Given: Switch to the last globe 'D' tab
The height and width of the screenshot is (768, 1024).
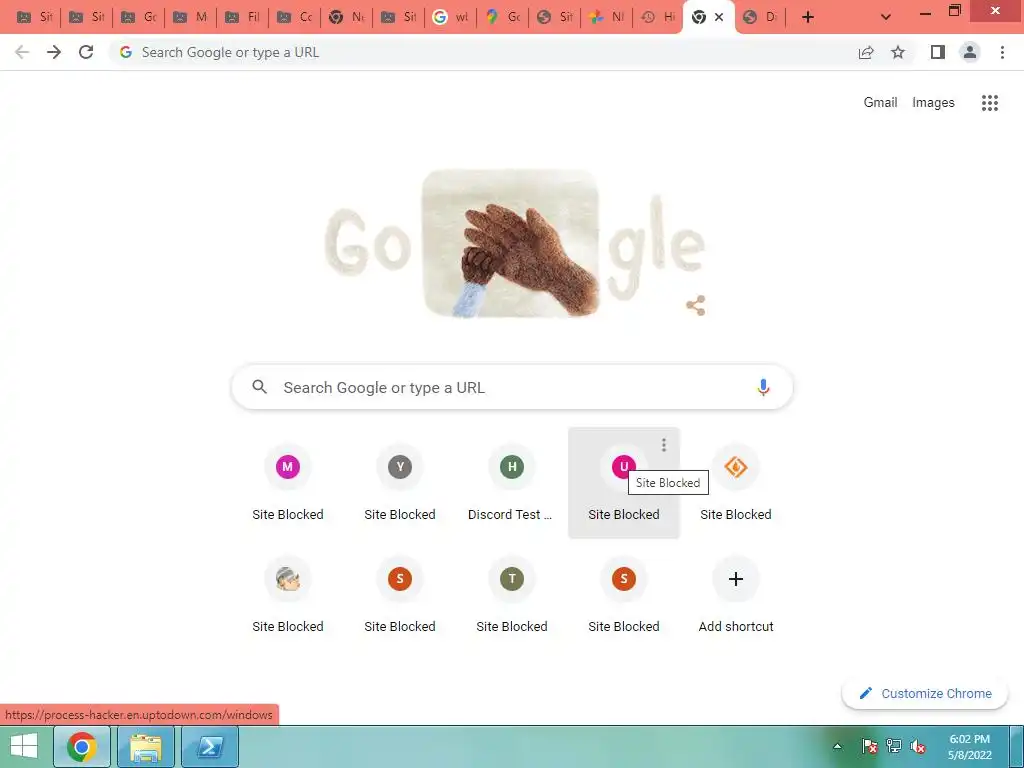Looking at the screenshot, I should 761,17.
